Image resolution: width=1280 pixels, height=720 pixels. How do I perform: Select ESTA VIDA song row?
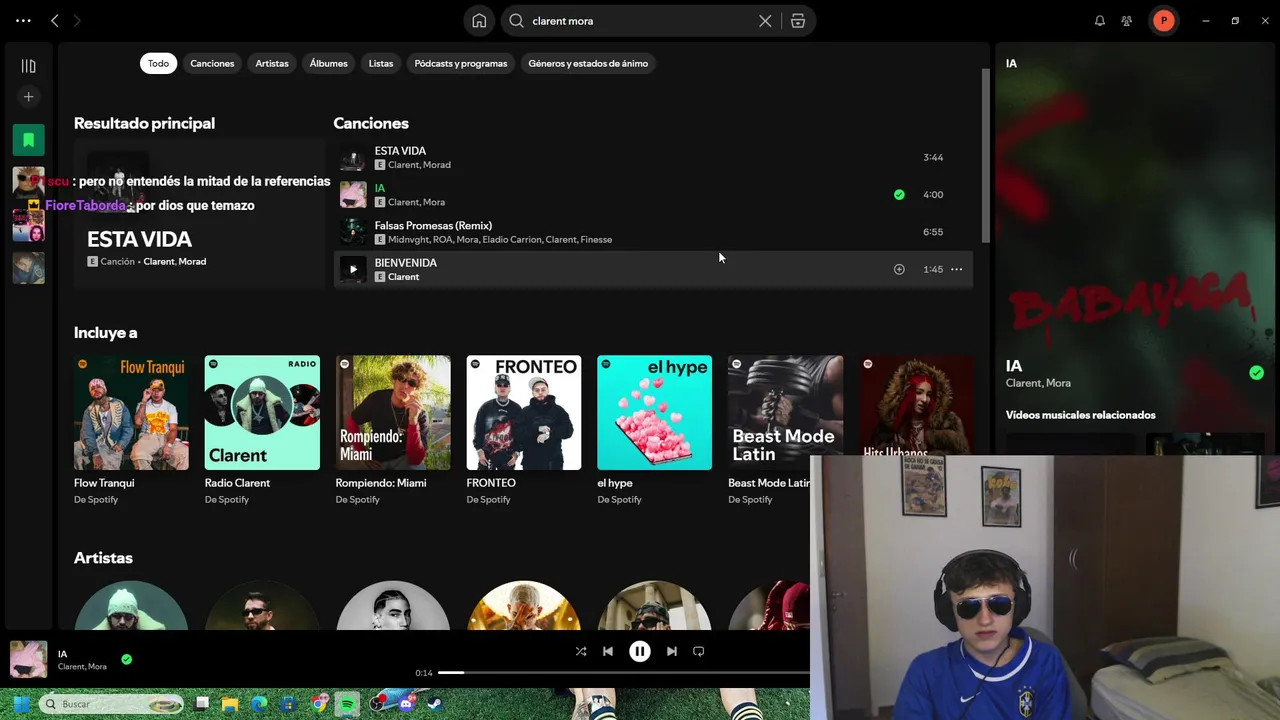(653, 158)
